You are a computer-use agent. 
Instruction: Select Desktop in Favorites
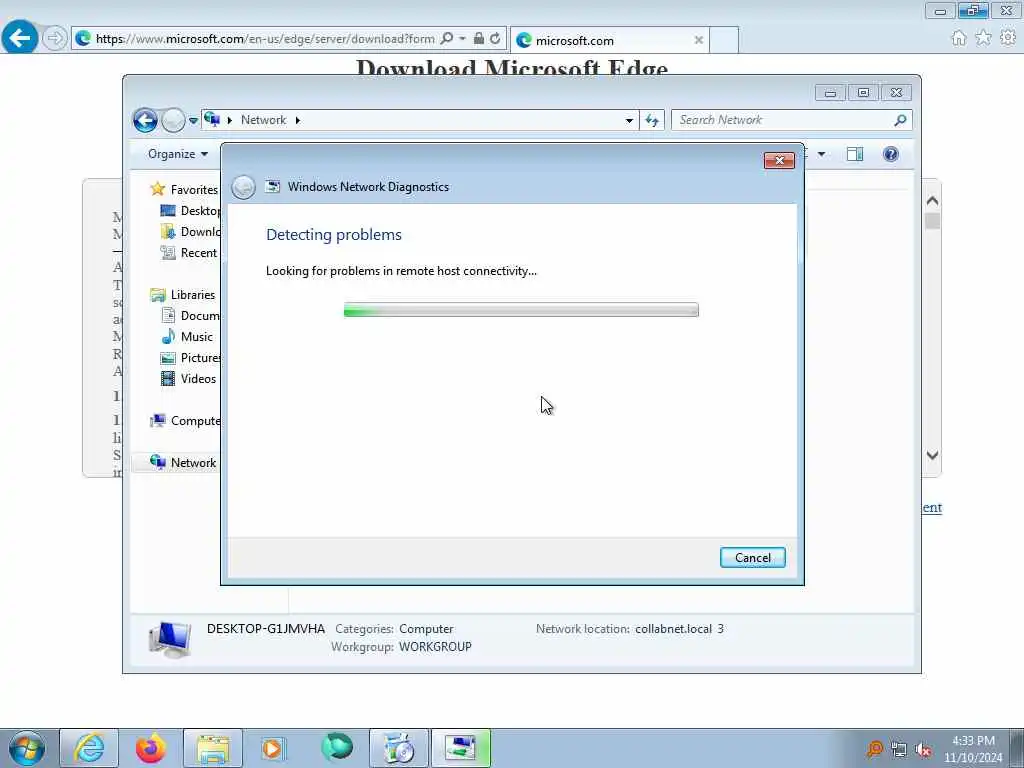click(190, 211)
